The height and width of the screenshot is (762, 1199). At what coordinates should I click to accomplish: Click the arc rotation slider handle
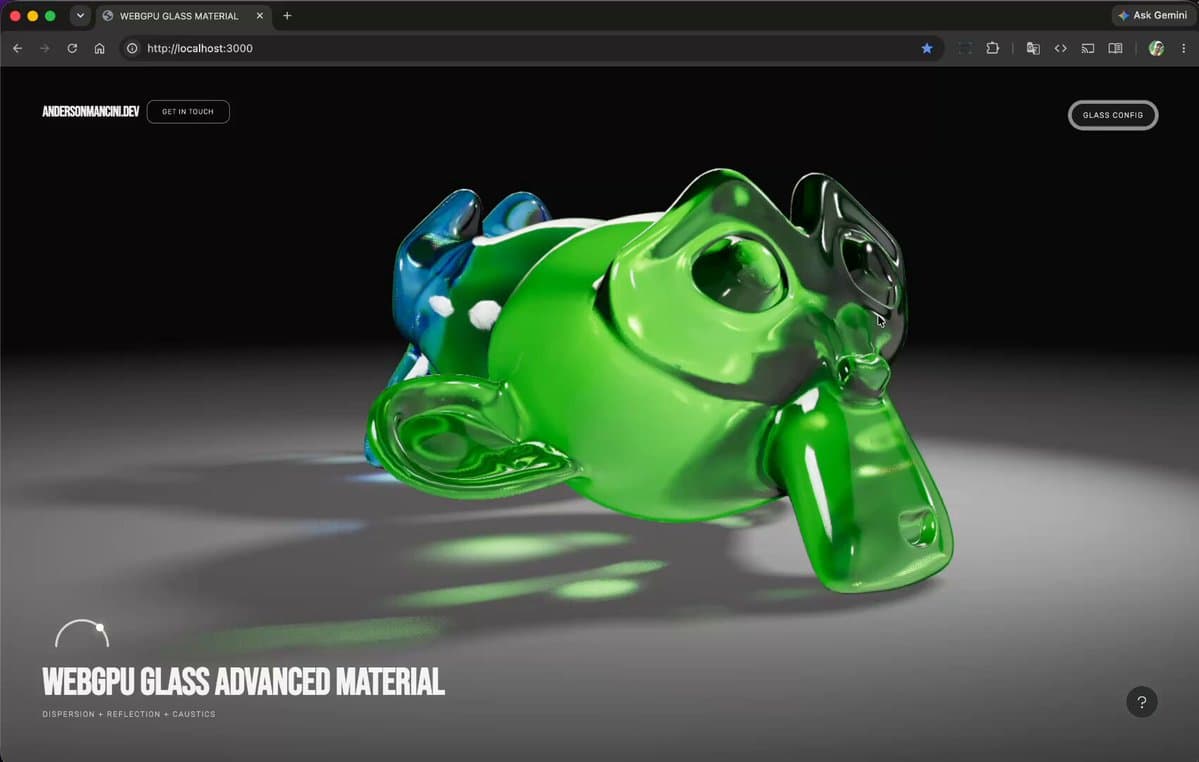tap(99, 627)
